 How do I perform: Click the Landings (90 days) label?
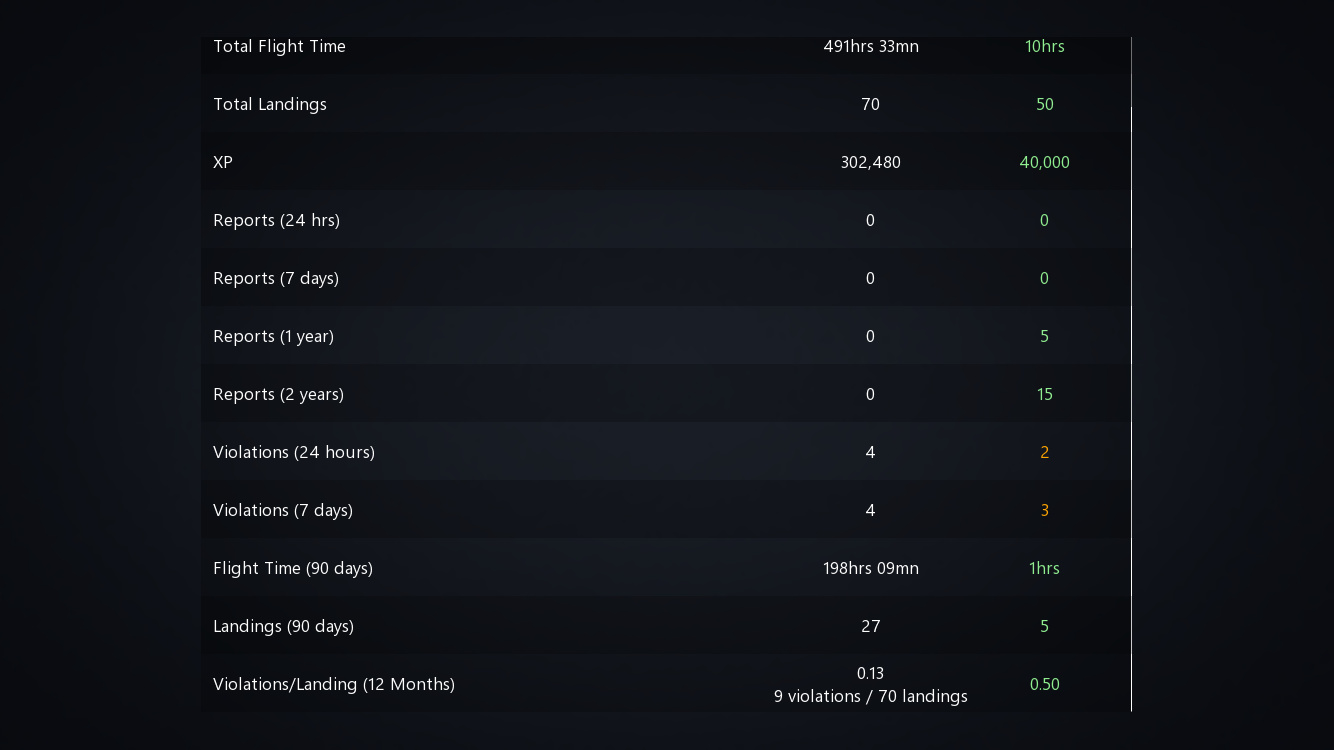tap(283, 626)
